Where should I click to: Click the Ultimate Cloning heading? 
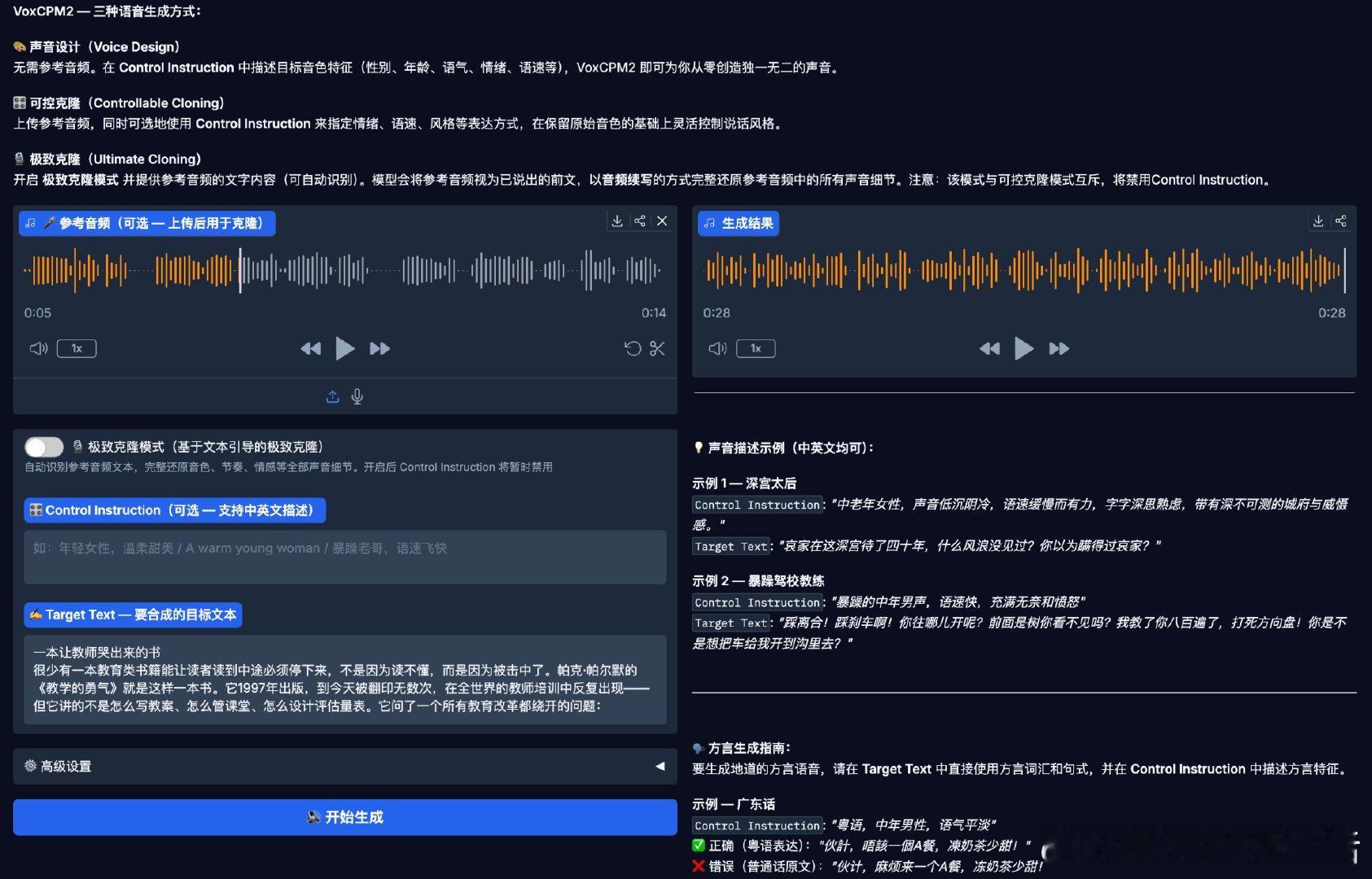coord(107,160)
